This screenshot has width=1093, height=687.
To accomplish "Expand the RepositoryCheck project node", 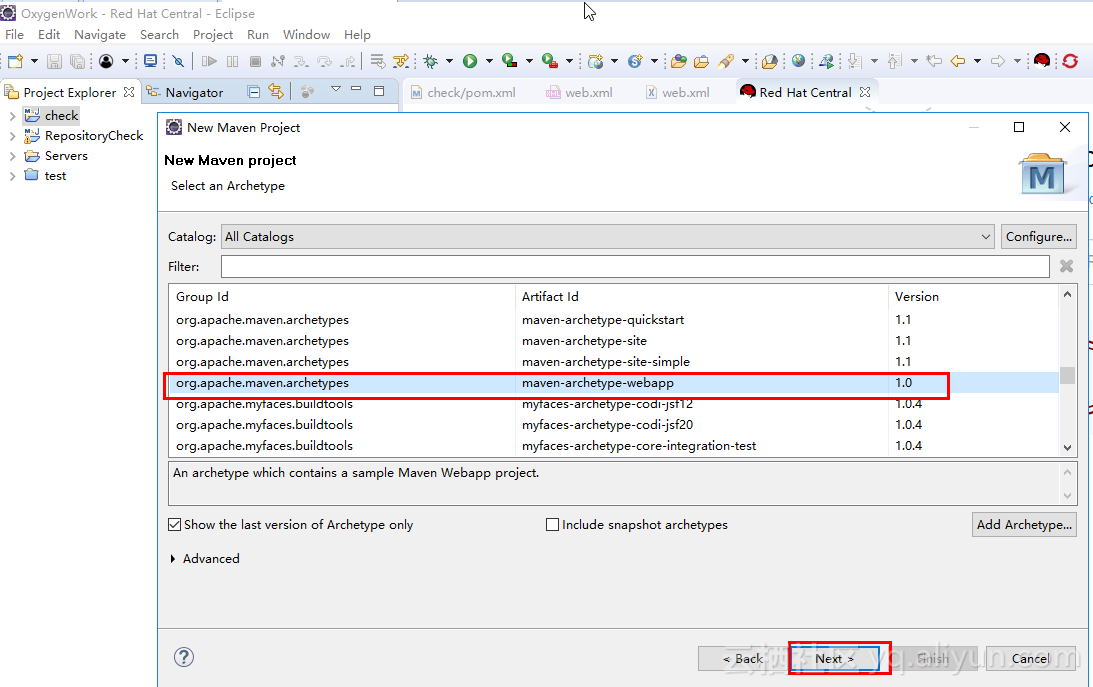I will [x=12, y=136].
